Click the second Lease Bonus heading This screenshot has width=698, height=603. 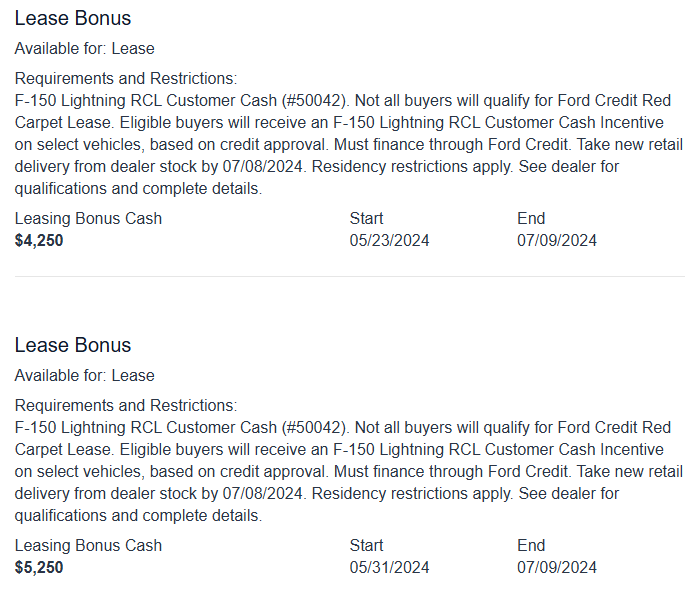click(x=73, y=346)
